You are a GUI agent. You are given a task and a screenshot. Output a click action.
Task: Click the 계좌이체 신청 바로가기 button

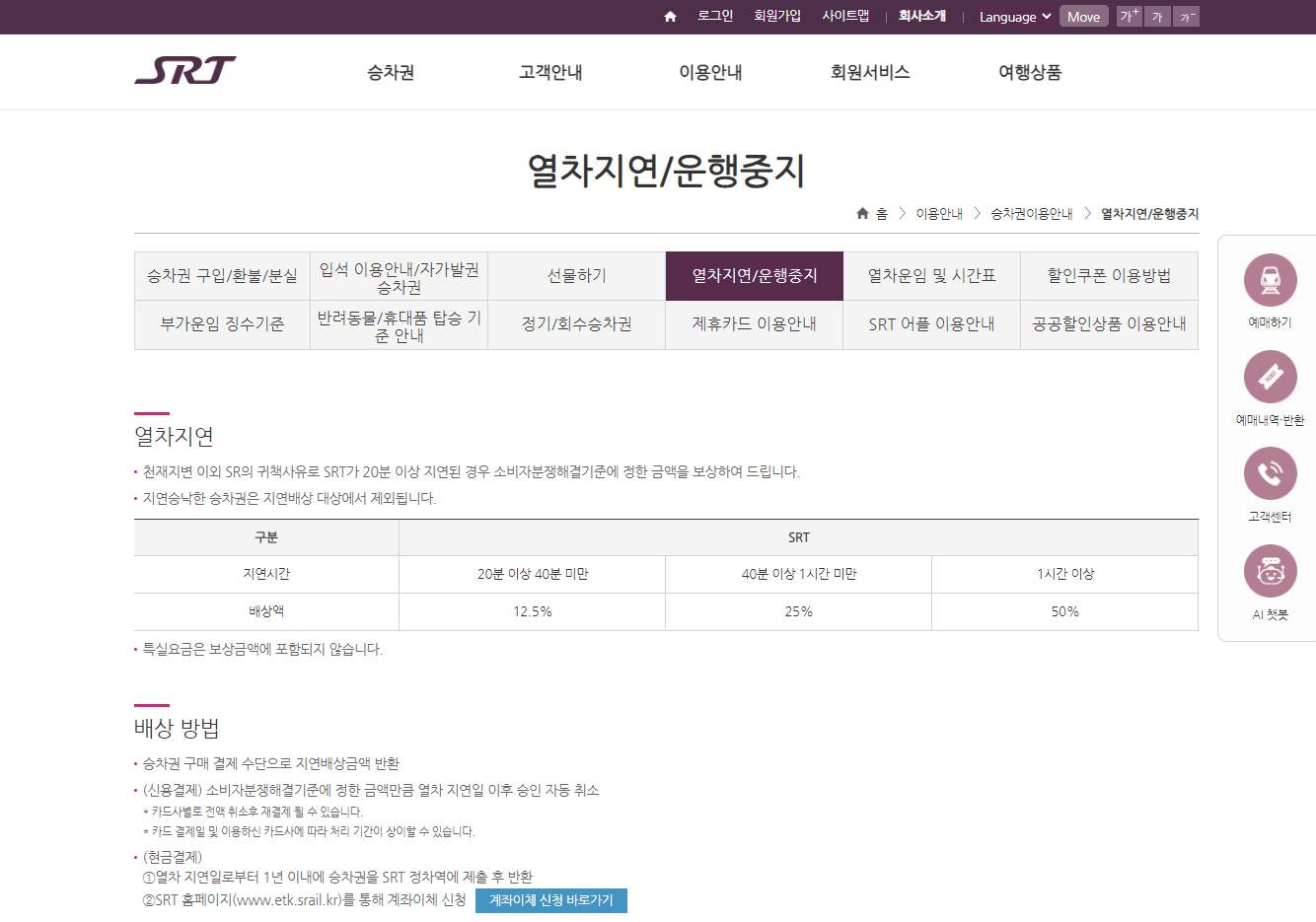551,900
